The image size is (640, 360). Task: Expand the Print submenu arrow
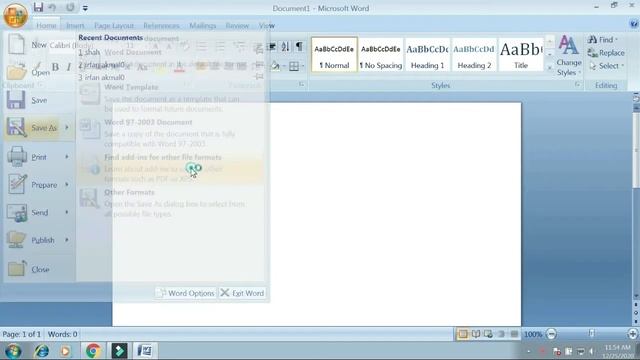click(67, 157)
